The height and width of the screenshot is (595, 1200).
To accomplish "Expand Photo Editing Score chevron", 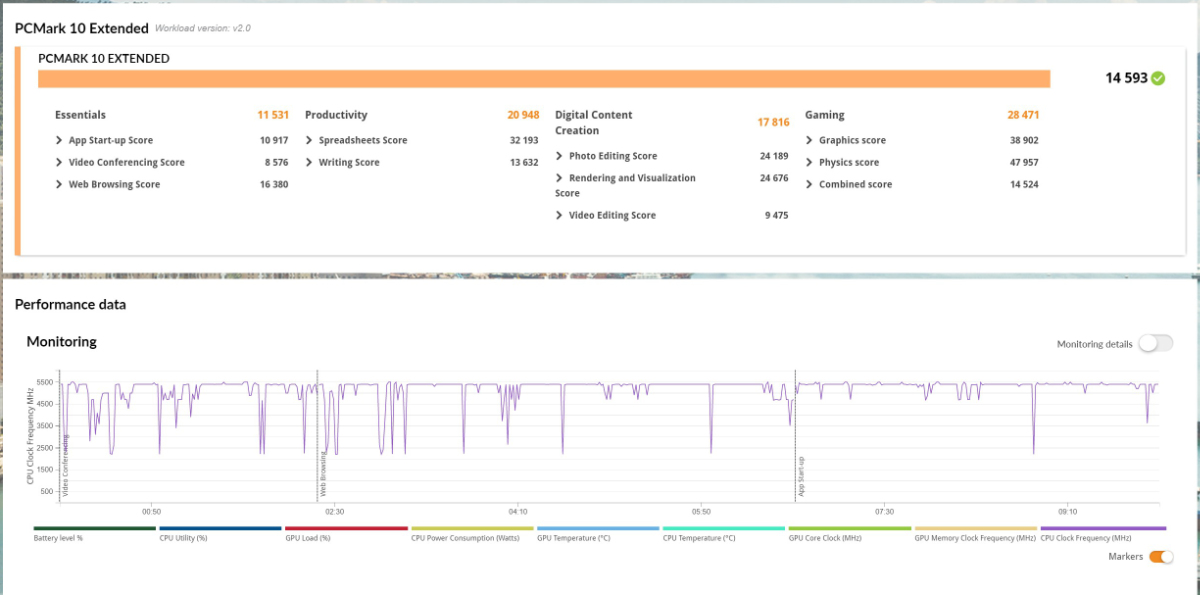I will click(559, 156).
